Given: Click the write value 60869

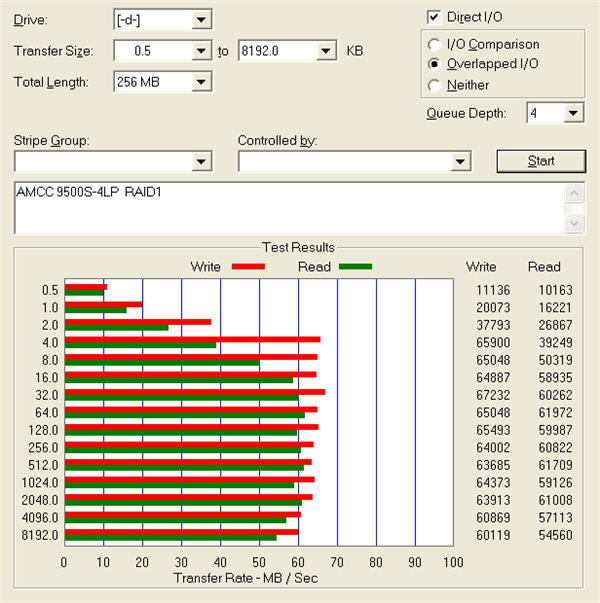Looking at the screenshot, I should [x=493, y=518].
